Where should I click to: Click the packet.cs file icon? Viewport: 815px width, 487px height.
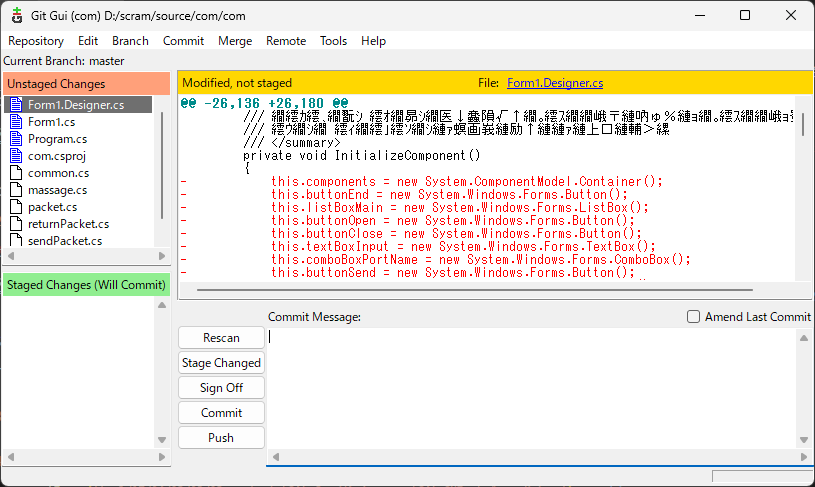16,207
